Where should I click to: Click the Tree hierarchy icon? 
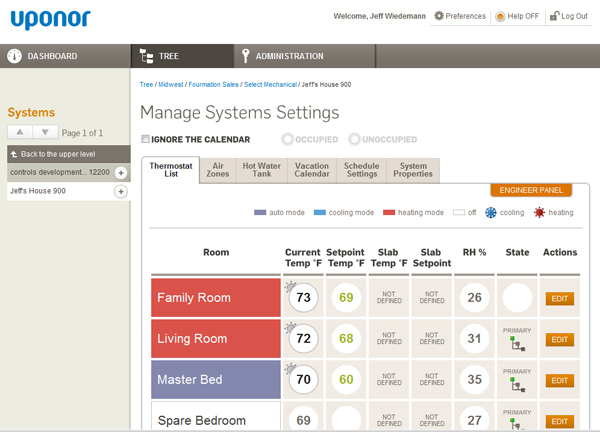coord(146,56)
